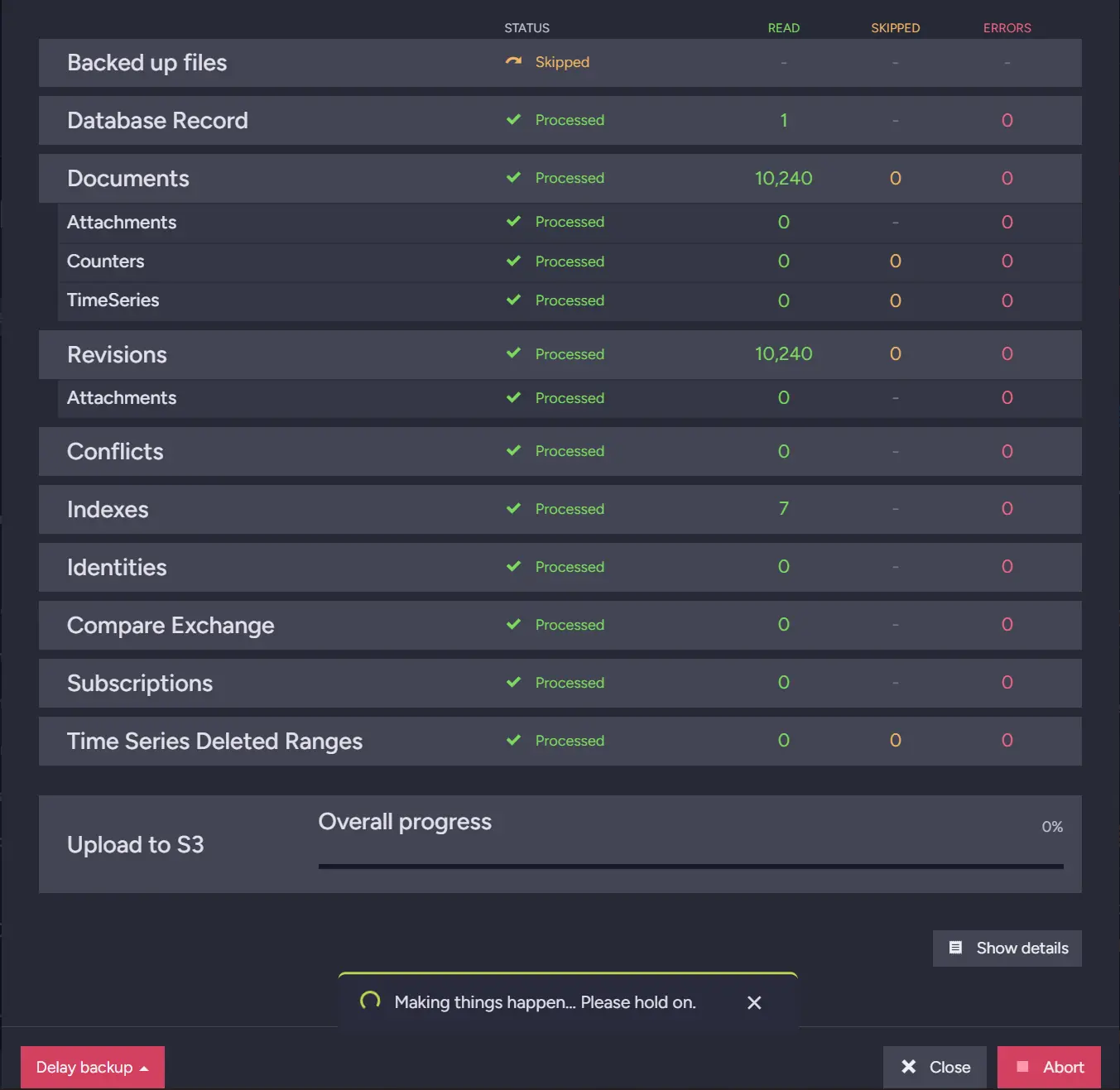Select the Documents section row
The image size is (1120, 1090).
coord(128,179)
